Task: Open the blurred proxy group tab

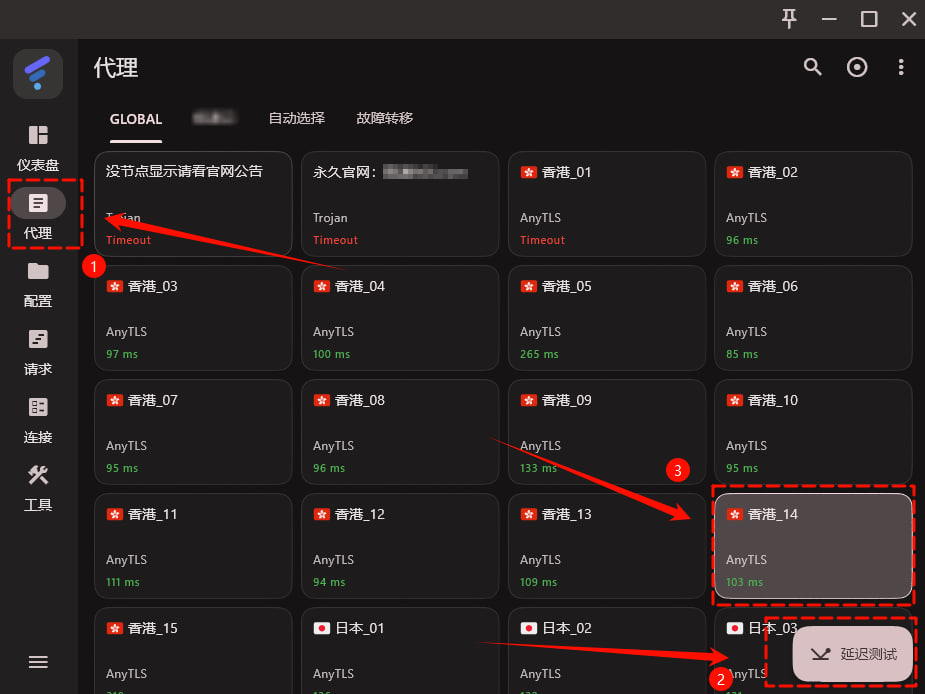Action: tap(215, 118)
